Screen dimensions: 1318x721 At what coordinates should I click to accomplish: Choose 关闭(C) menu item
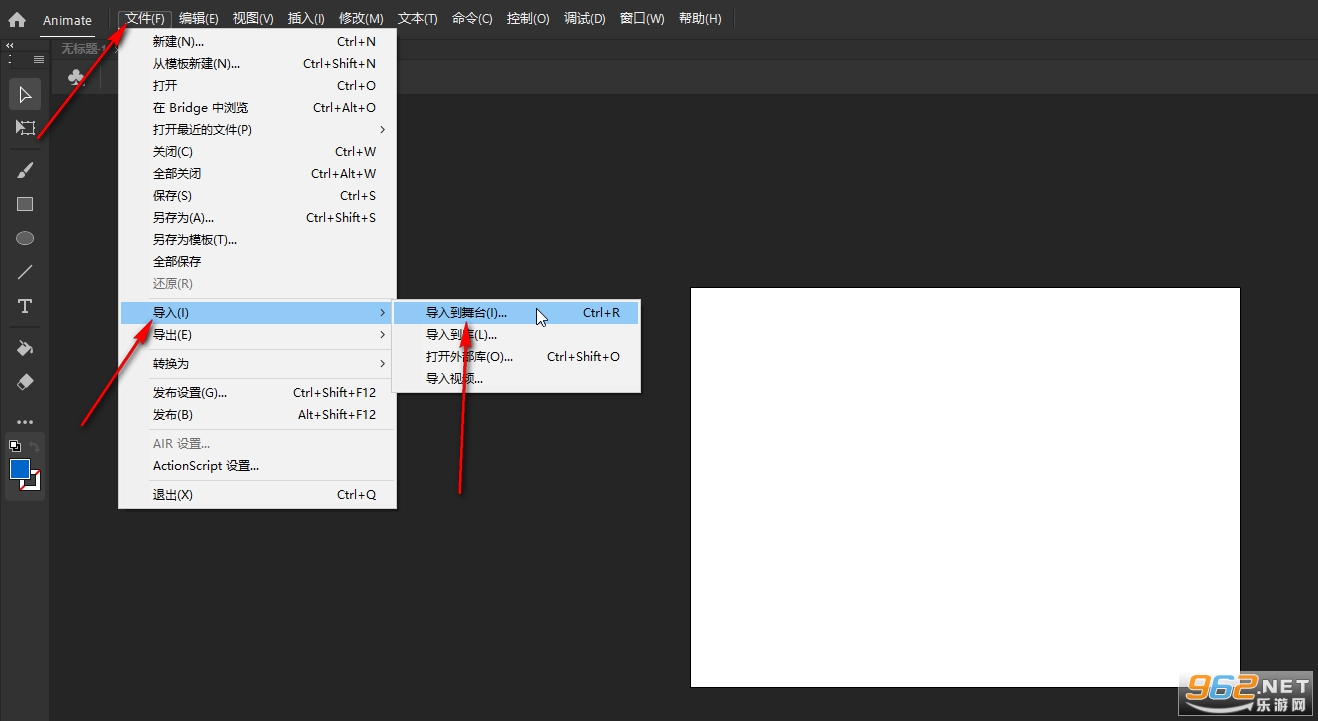tap(258, 152)
